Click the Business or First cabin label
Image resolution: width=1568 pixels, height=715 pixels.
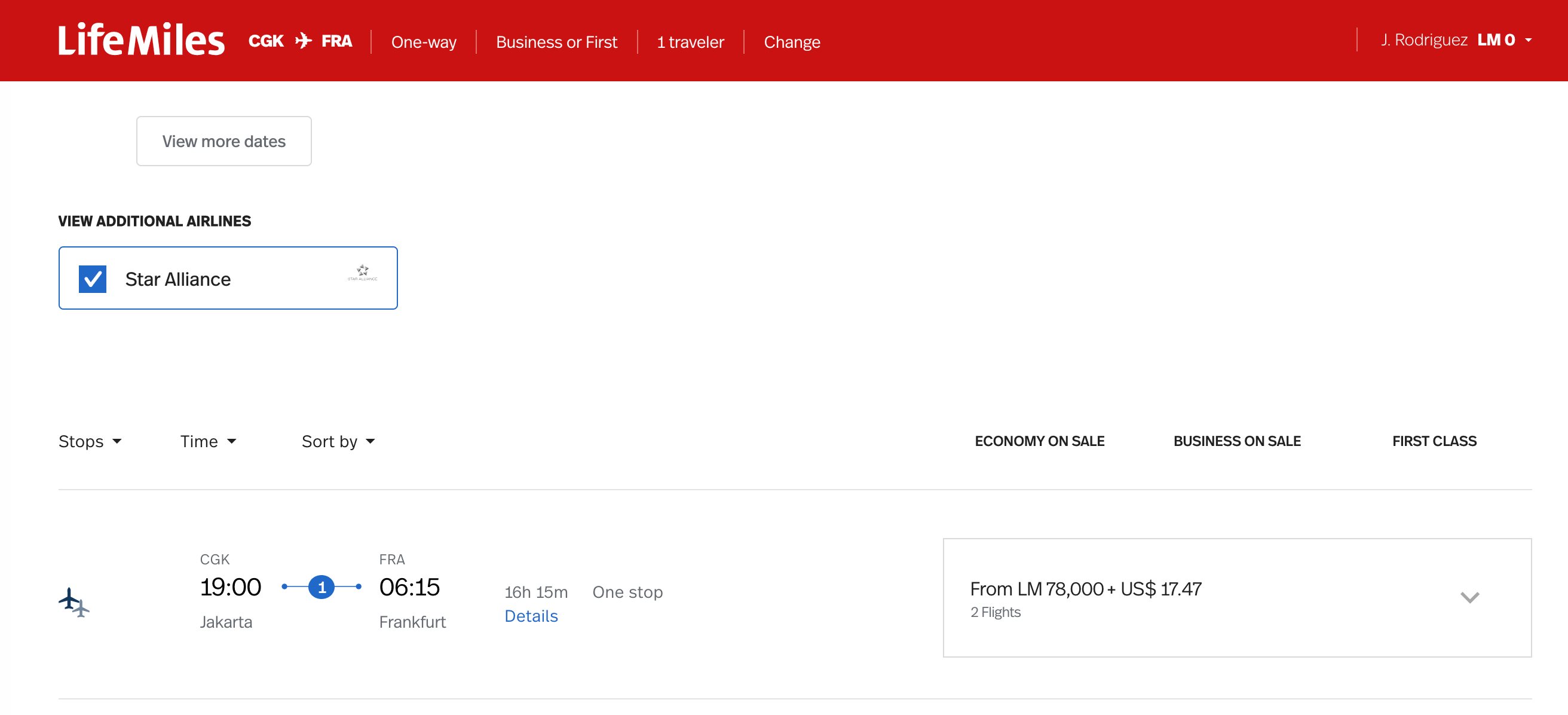pyautogui.click(x=556, y=42)
